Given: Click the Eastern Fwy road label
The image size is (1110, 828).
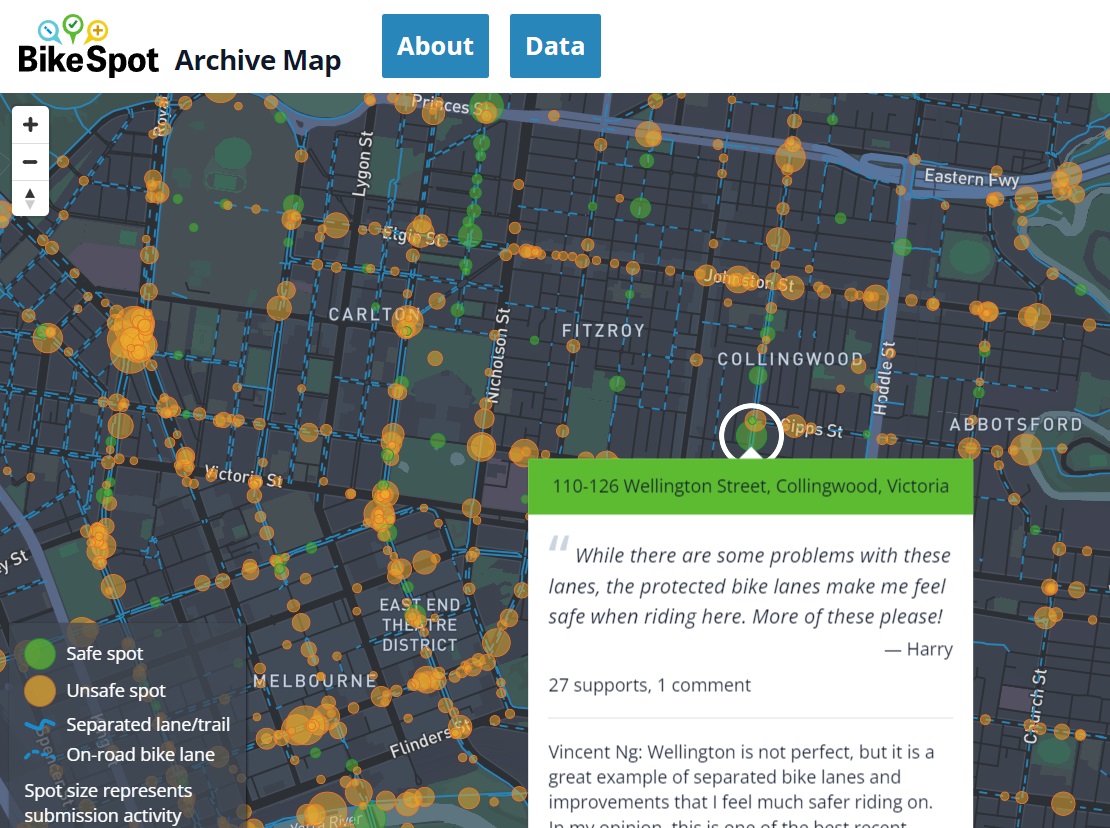Looking at the screenshot, I should (x=971, y=177).
